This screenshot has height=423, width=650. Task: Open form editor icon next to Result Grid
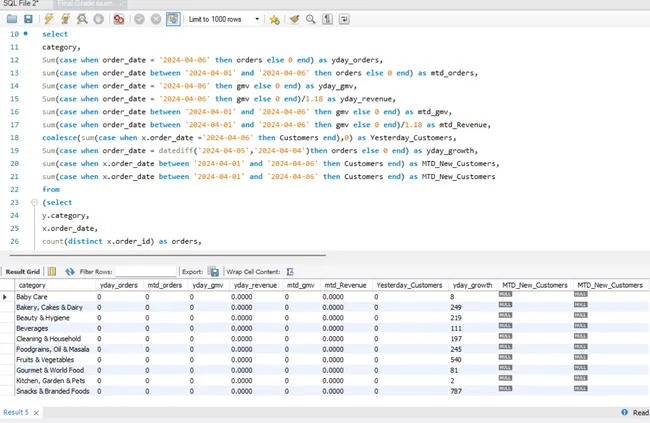pyautogui.click(x=52, y=272)
